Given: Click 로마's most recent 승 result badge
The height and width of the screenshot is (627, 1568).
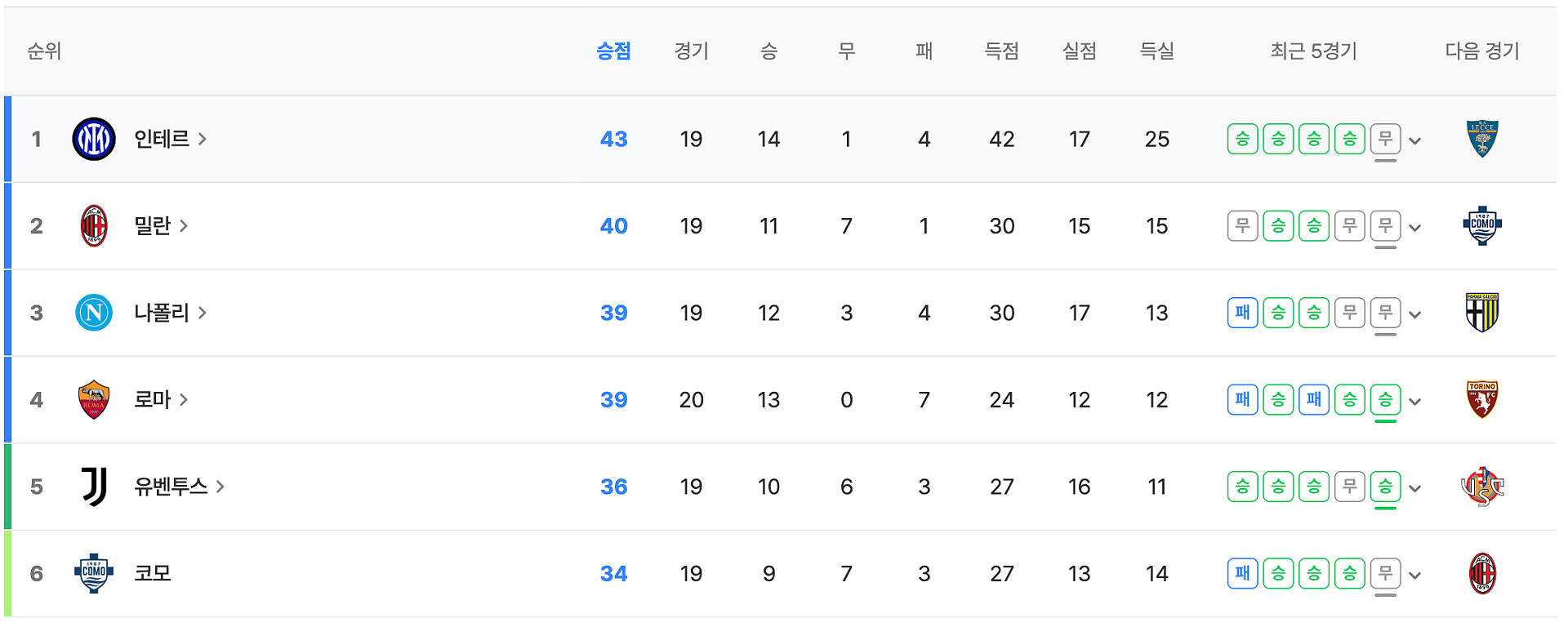Looking at the screenshot, I should pos(1385,400).
